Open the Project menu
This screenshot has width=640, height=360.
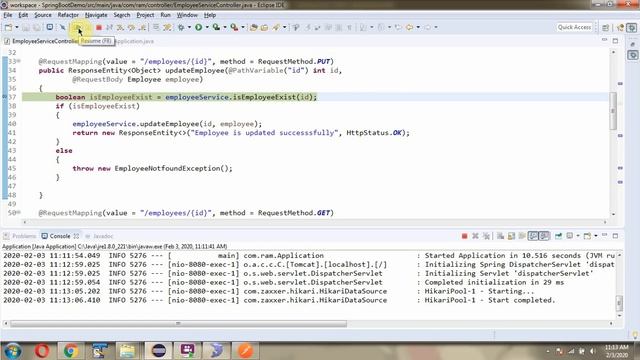tap(145, 15)
